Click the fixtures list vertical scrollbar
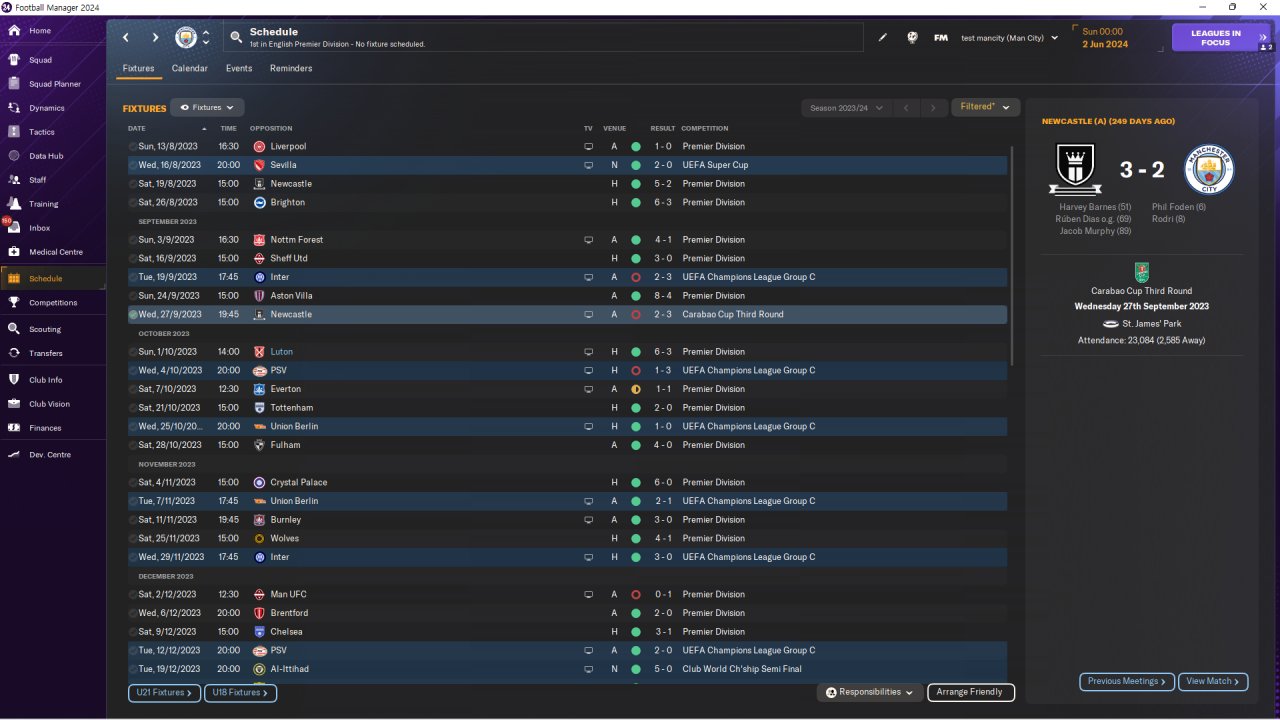 pyautogui.click(x=1013, y=255)
